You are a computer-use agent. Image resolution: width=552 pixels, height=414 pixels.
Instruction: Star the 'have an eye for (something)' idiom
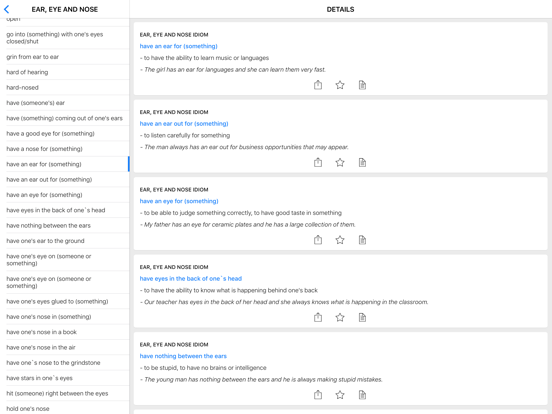[340, 240]
